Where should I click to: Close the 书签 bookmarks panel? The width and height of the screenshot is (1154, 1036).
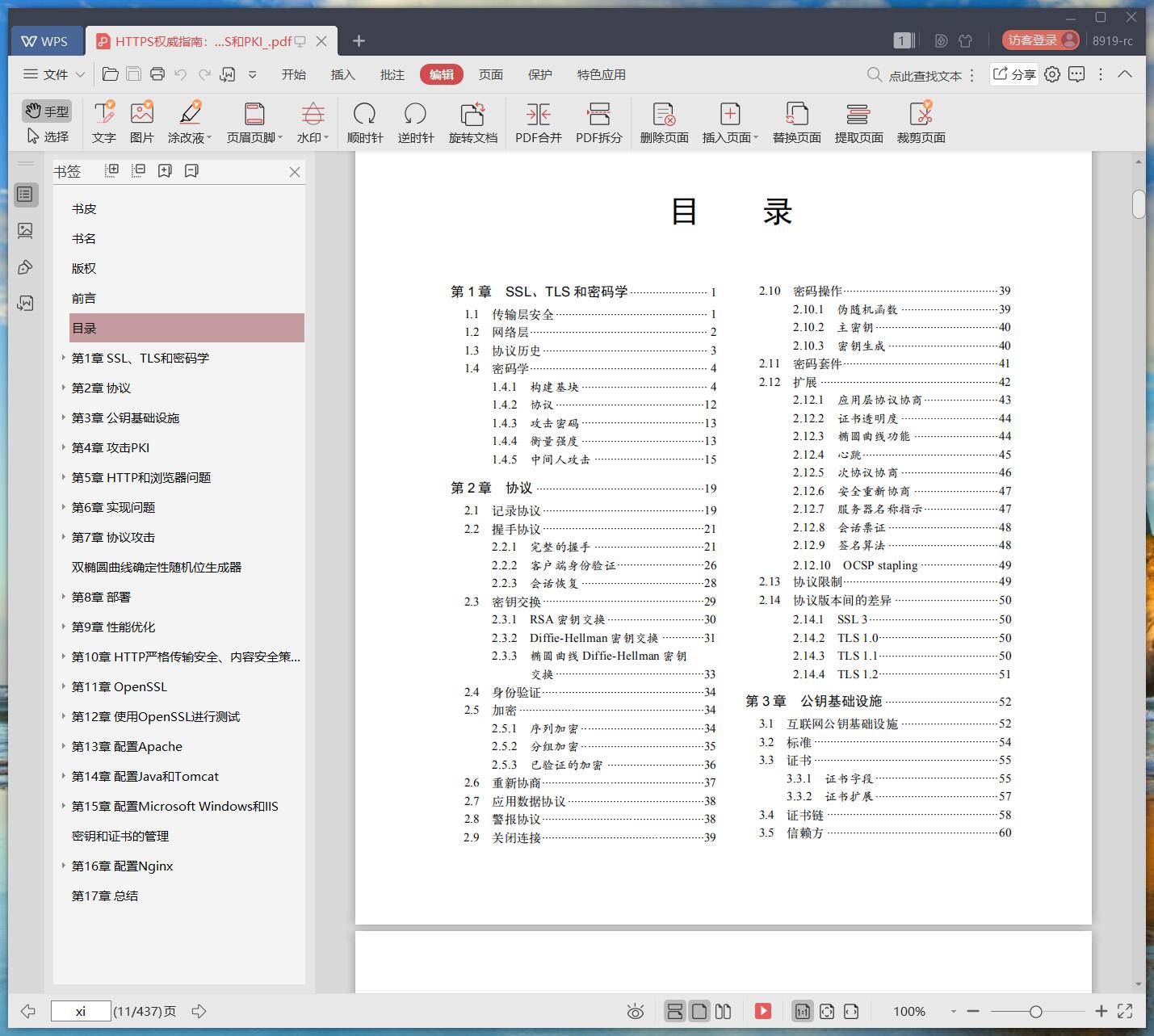(295, 172)
